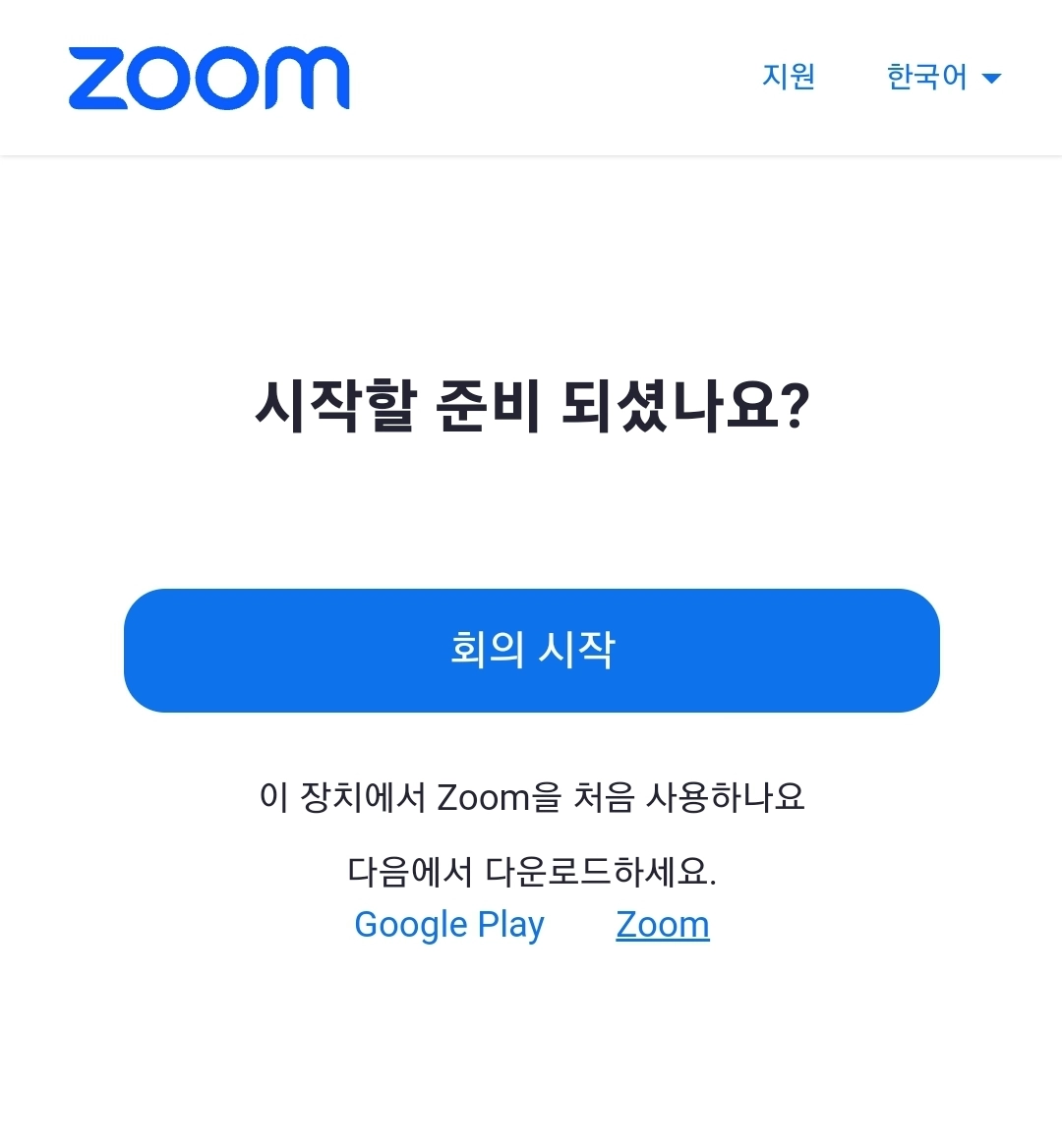Expand the 한국어 language dropdown
The height and width of the screenshot is (1148, 1062).
943,77
